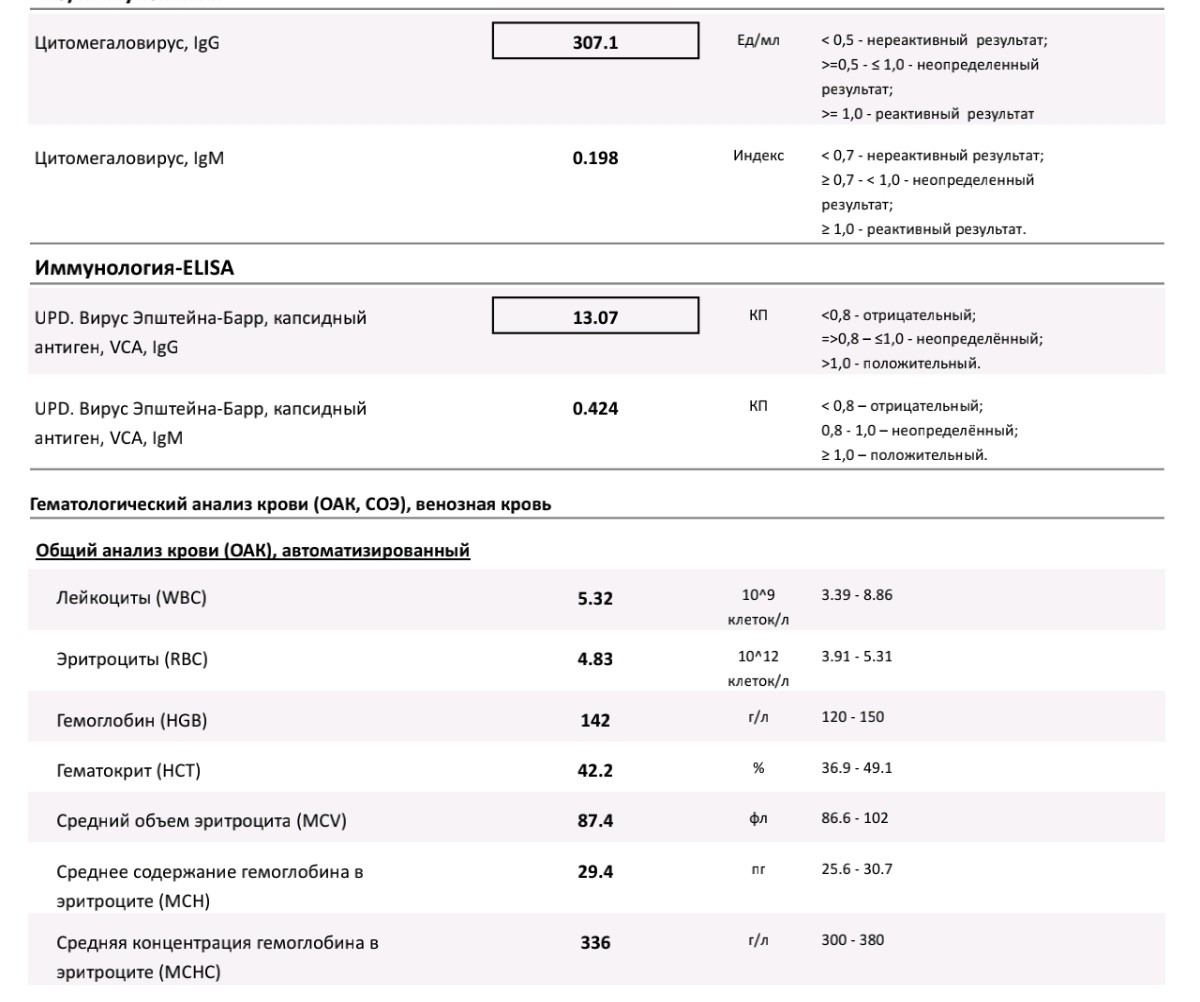Viewport: 1200px width, 1002px height.
Task: Select the Цитомегаловирус, IgM test name
Action: click(129, 157)
